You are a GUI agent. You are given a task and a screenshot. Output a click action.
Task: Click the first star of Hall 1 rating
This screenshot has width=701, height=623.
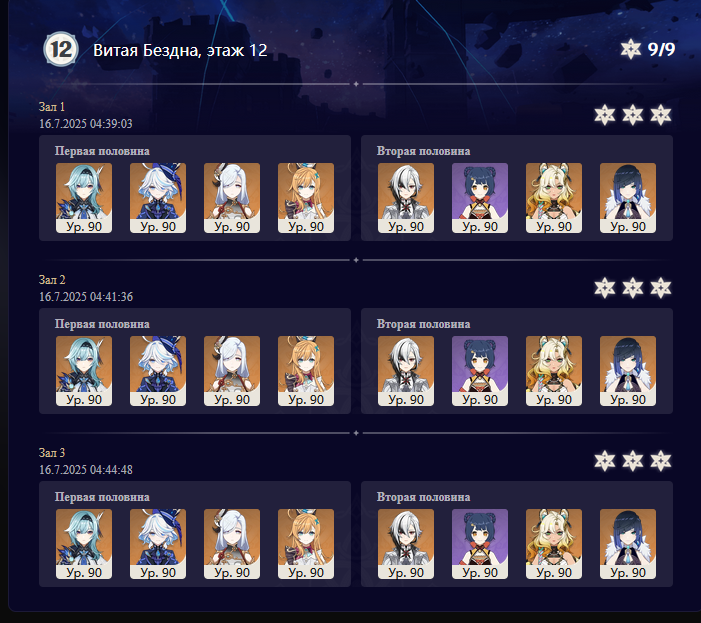(x=604, y=115)
